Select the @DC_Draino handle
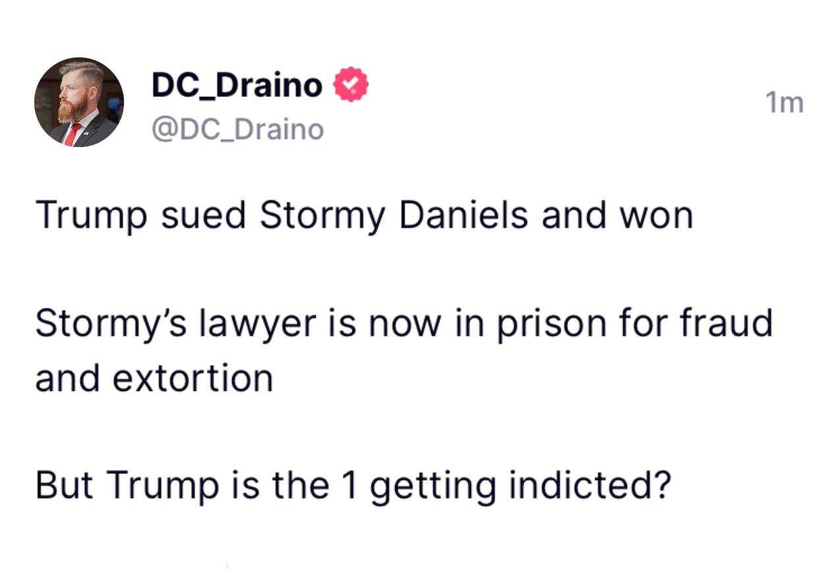The image size is (839, 569). [238, 130]
